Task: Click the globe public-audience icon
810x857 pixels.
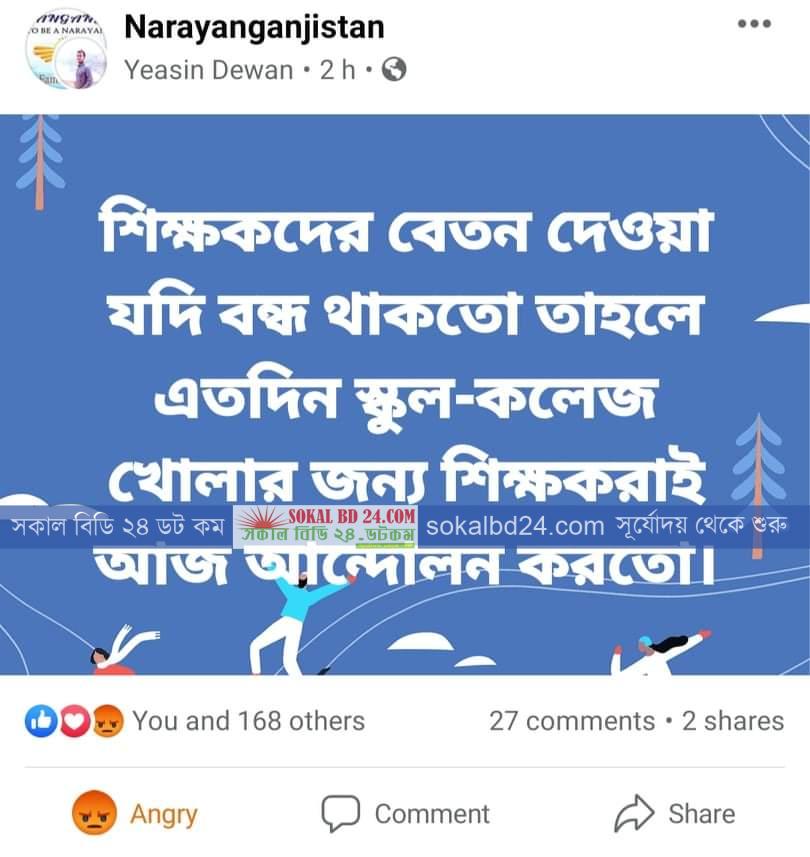Action: 394,70
